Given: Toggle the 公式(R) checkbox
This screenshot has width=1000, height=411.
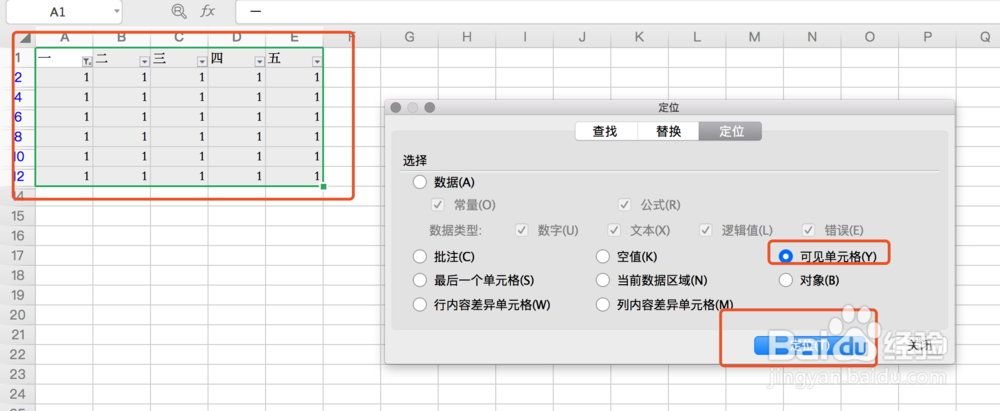Looking at the screenshot, I should pyautogui.click(x=625, y=206).
